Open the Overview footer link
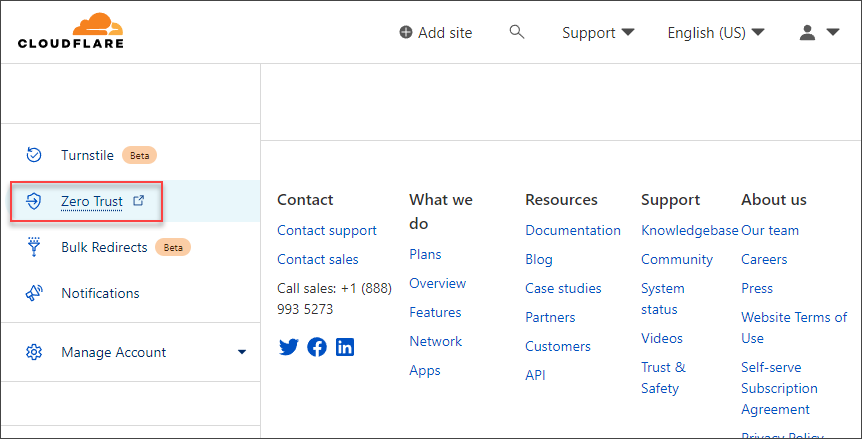The width and height of the screenshot is (862, 439). 438,283
